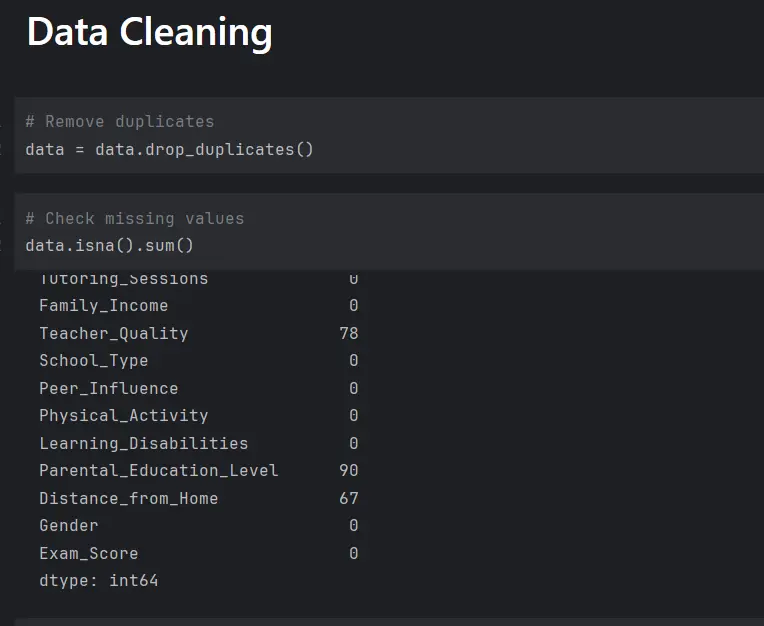Image resolution: width=764 pixels, height=626 pixels.
Task: Click the Exam_Score output row label
Action: 88,554
